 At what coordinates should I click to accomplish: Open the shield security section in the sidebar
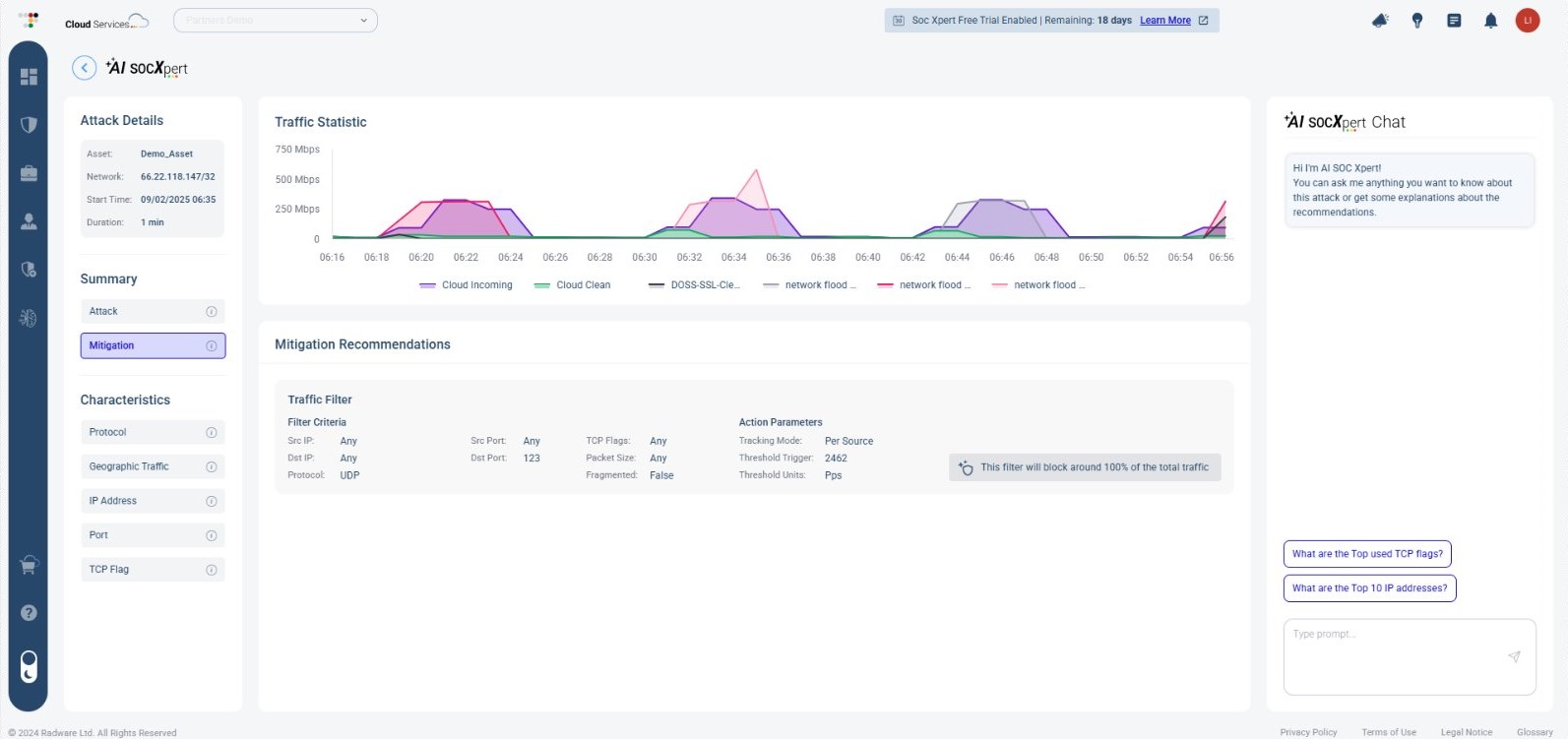pyautogui.click(x=29, y=125)
